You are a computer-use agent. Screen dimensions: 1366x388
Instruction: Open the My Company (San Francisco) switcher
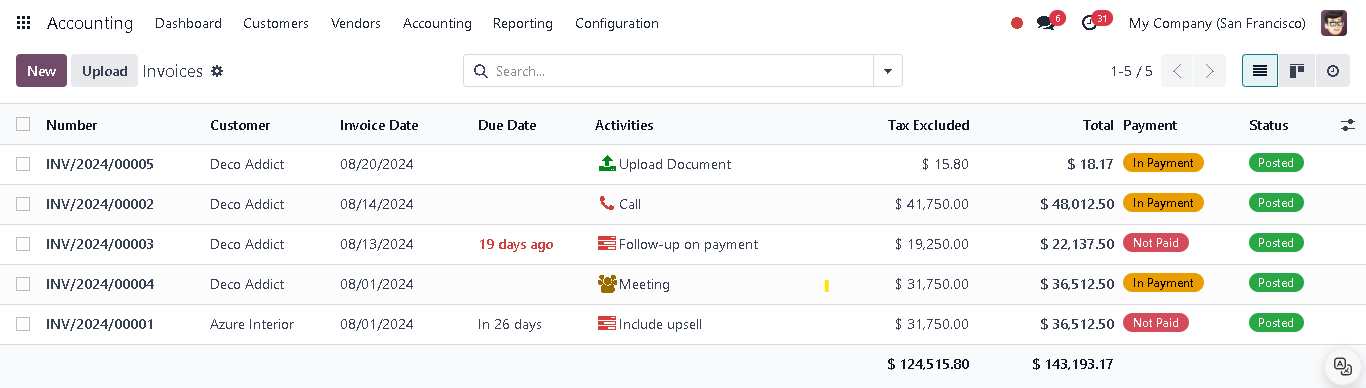(x=1217, y=23)
